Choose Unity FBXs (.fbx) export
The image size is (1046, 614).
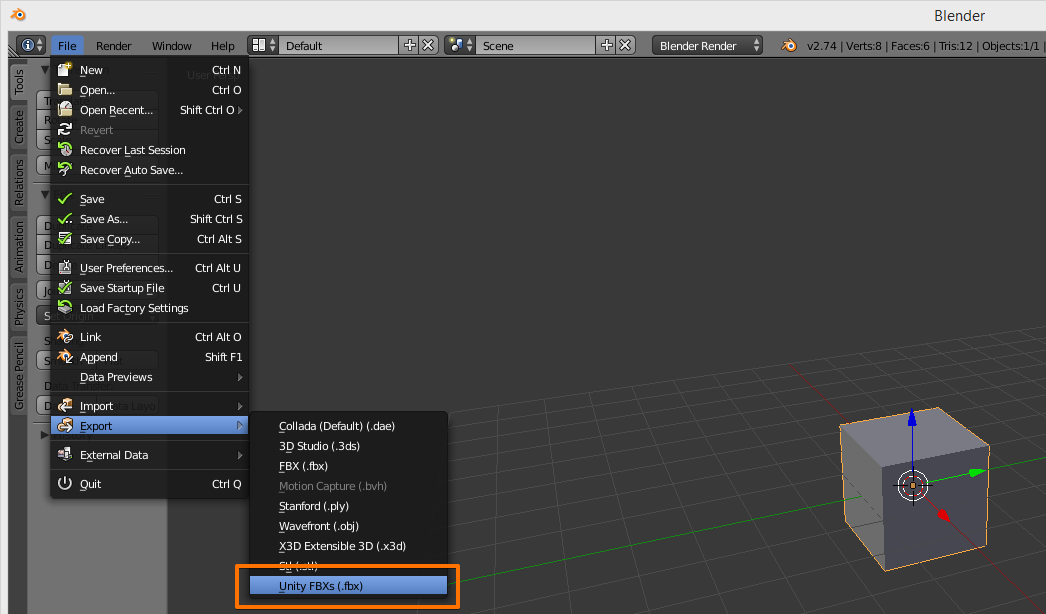348,586
